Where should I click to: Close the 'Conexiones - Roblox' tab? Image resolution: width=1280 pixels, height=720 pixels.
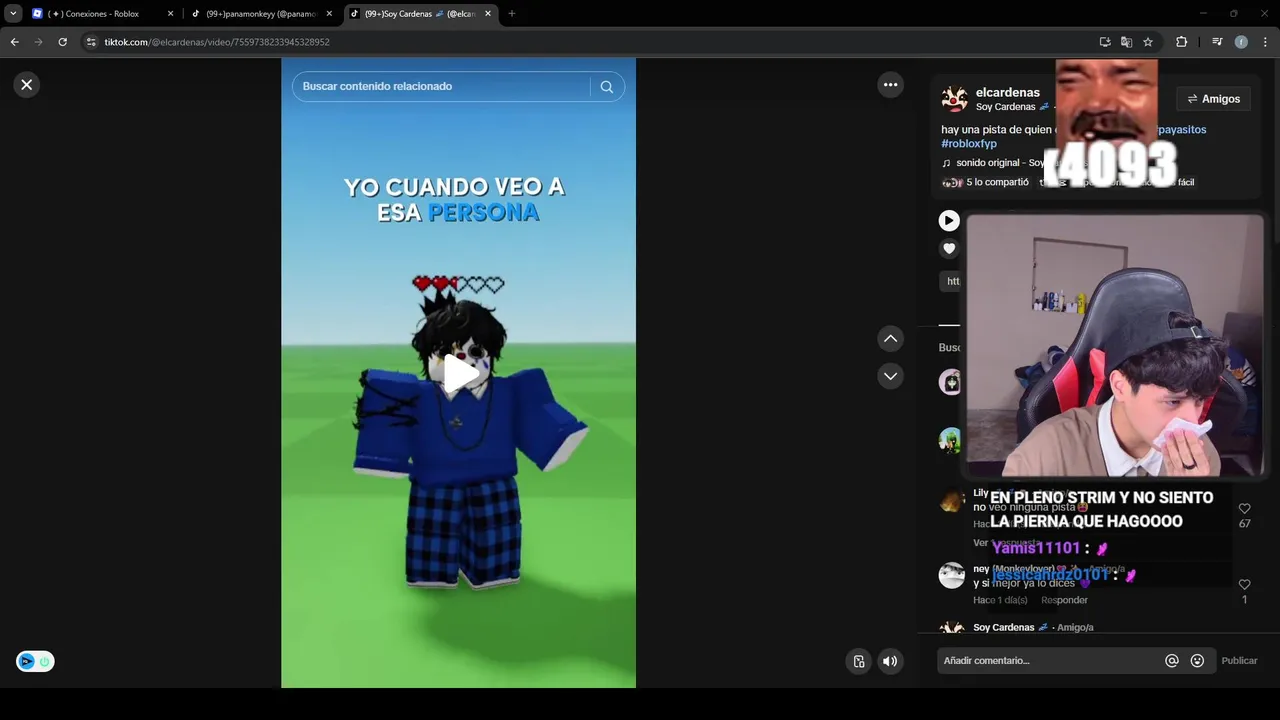point(170,14)
